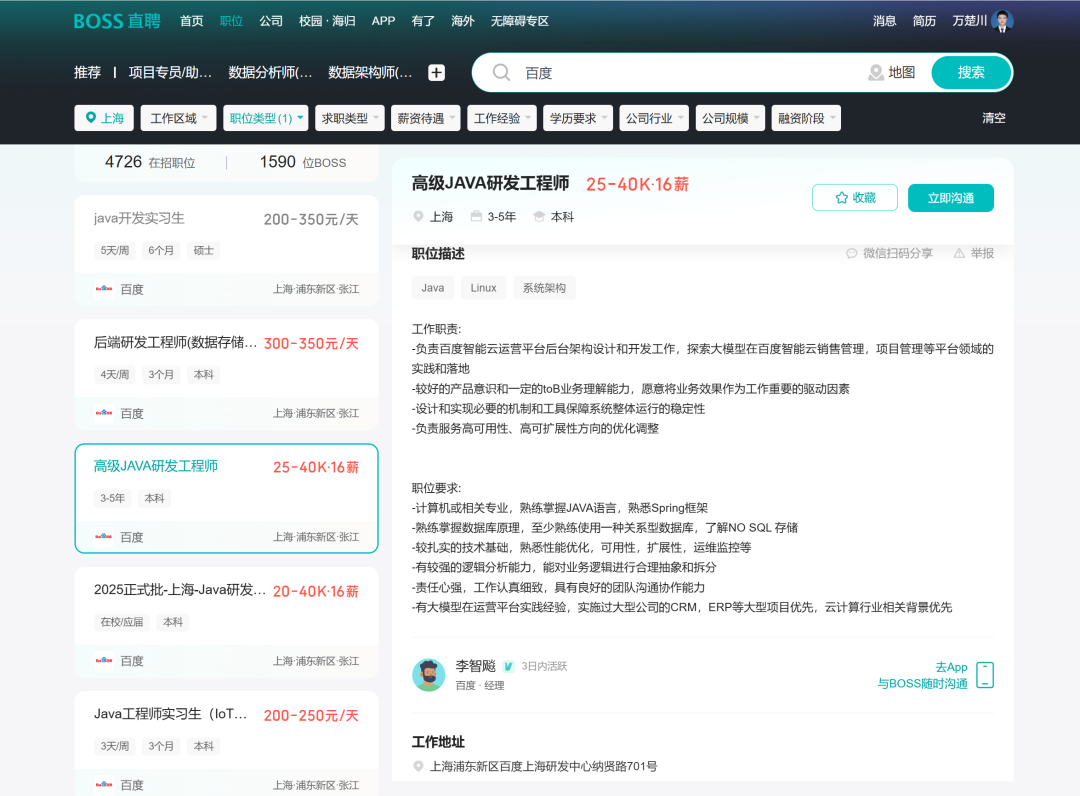1080x796 pixels.
Task: Open 2025正式批-上海-Java研发… job card
Action: 226,621
